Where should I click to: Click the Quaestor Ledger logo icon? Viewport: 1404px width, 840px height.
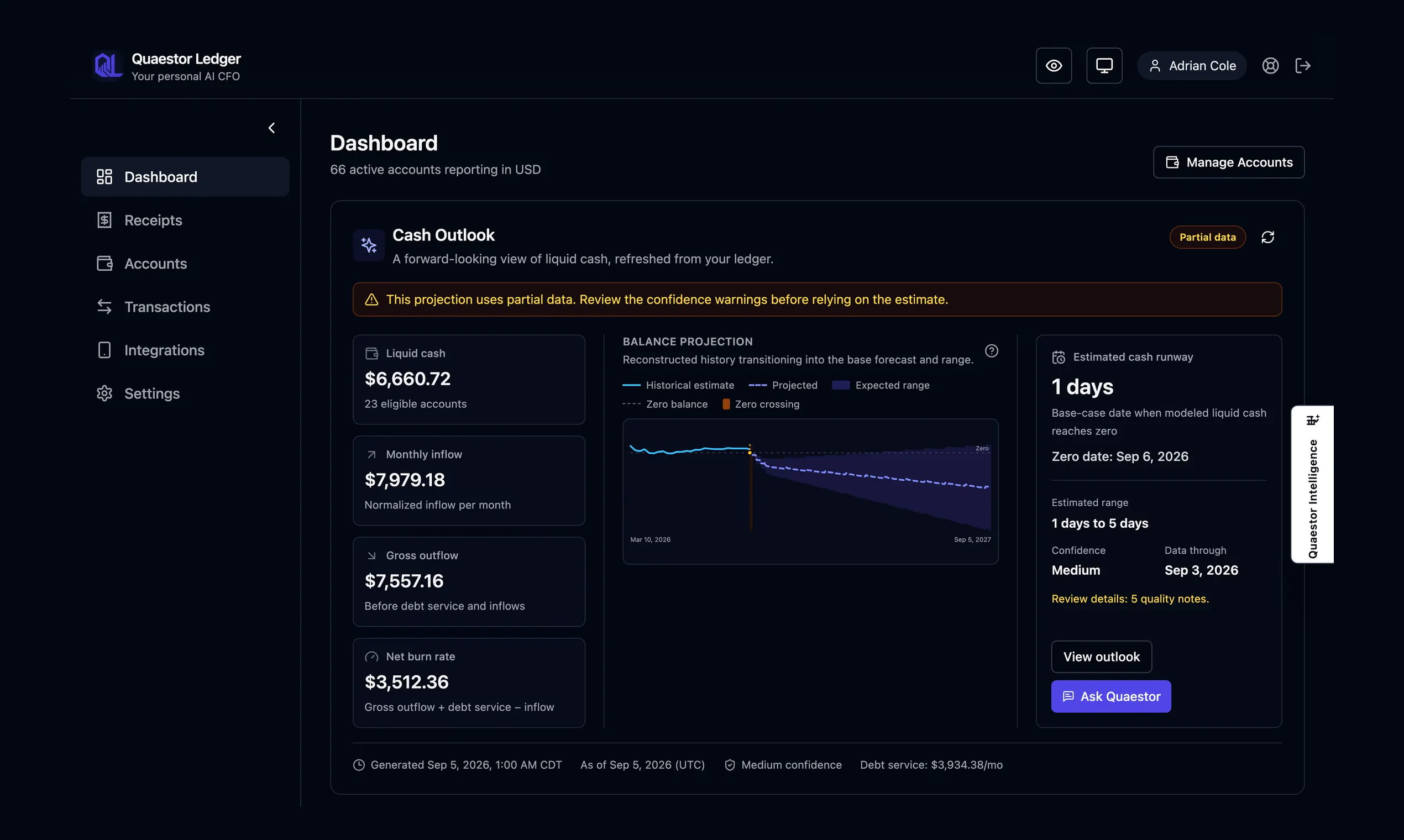click(x=108, y=66)
